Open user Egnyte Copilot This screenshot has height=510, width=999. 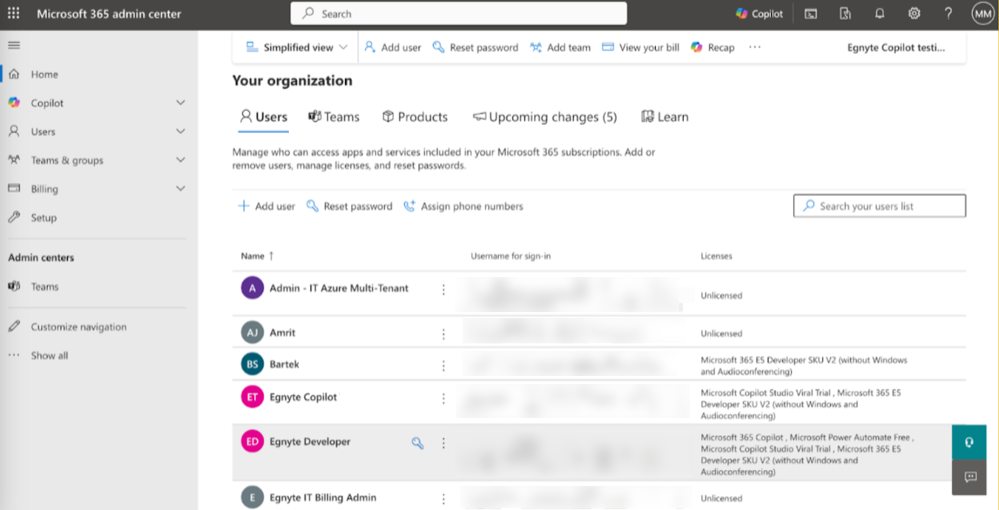click(303, 397)
